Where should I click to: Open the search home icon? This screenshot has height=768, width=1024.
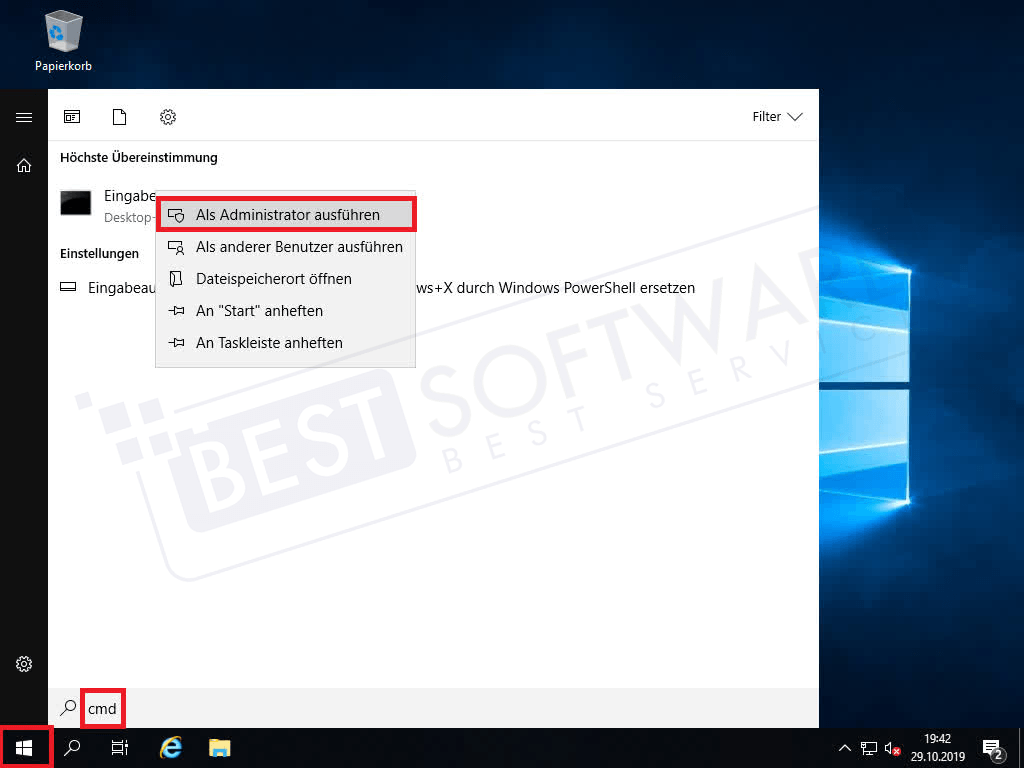pyautogui.click(x=23, y=165)
